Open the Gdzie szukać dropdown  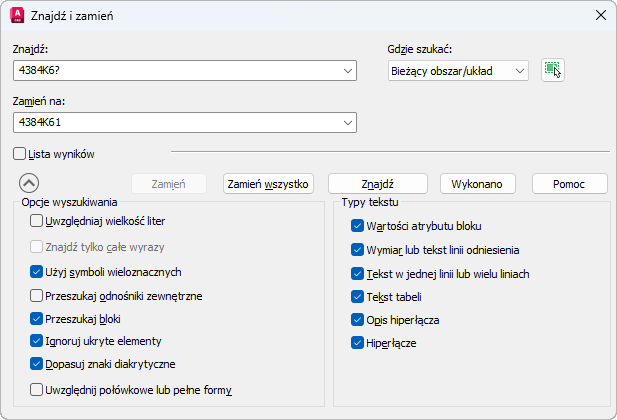click(x=519, y=71)
